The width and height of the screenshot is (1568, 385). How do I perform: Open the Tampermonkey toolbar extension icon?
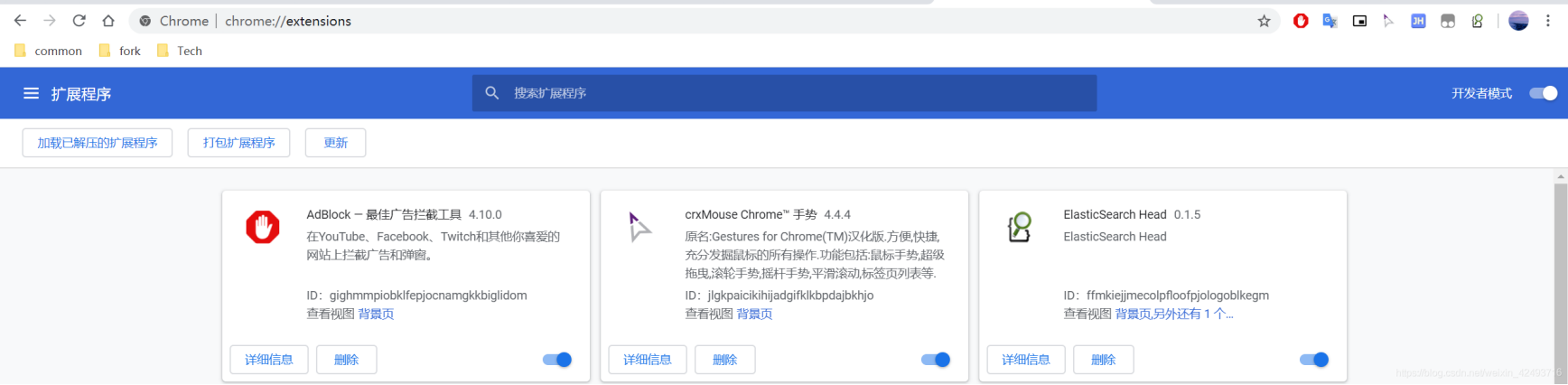(1448, 21)
